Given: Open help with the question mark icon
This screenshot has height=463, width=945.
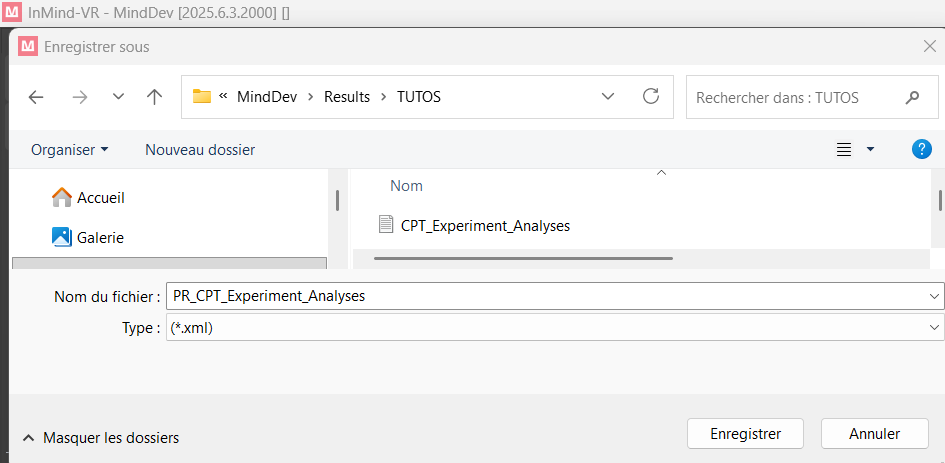Looking at the screenshot, I should [922, 149].
